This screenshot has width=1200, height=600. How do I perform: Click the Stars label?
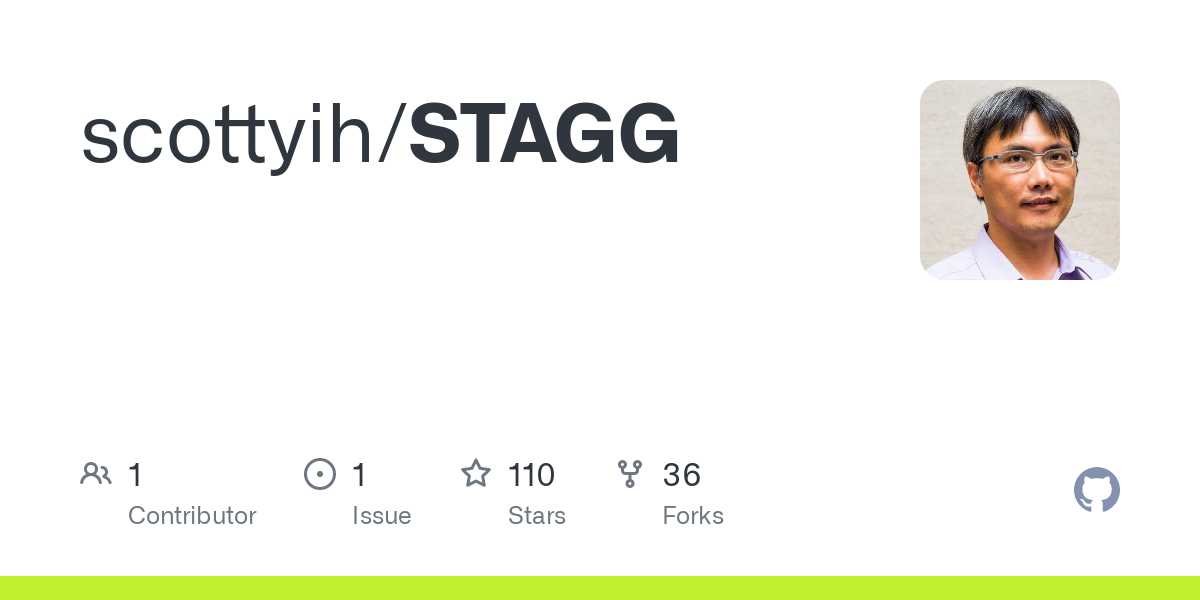point(537,516)
